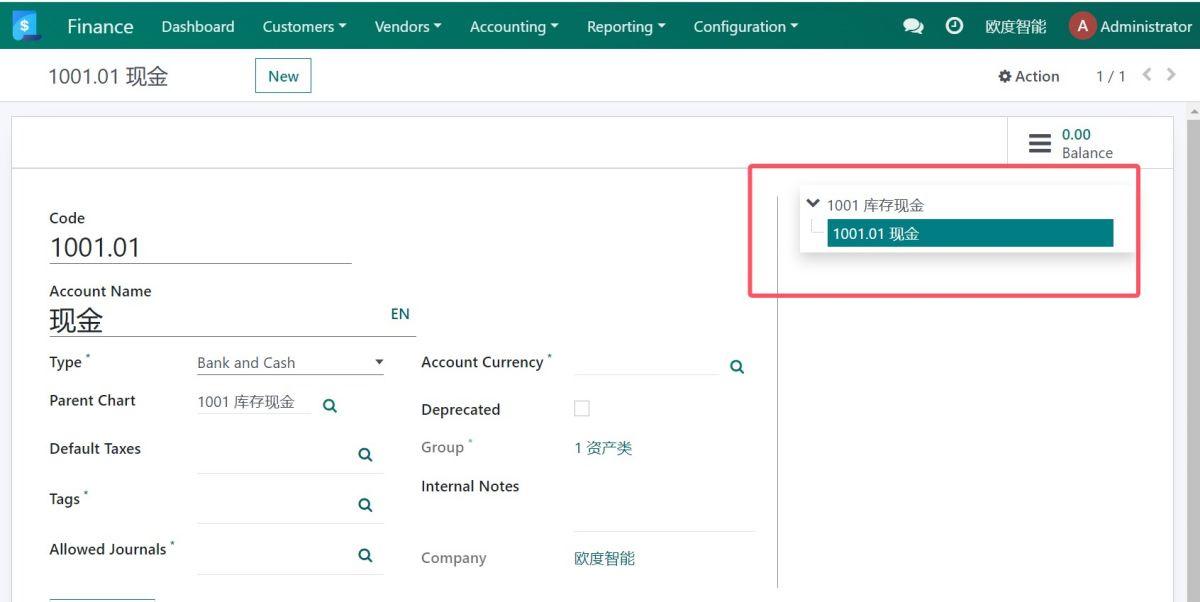1200x602 pixels.
Task: Click the Internal Notes text area
Action: [x=664, y=505]
